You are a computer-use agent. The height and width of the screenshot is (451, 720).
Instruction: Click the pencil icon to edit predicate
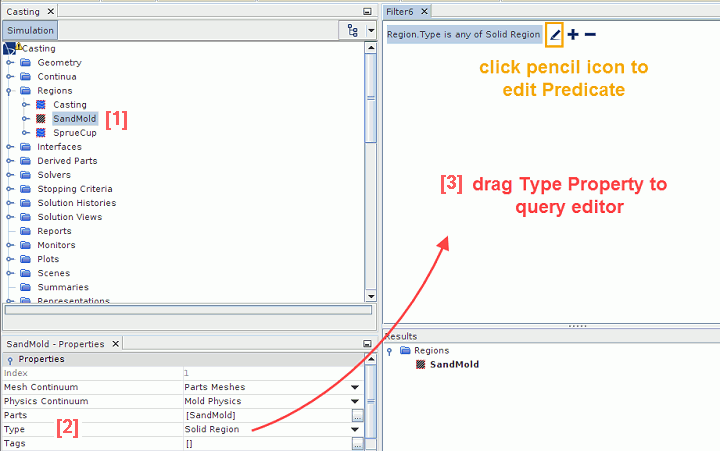pos(556,35)
